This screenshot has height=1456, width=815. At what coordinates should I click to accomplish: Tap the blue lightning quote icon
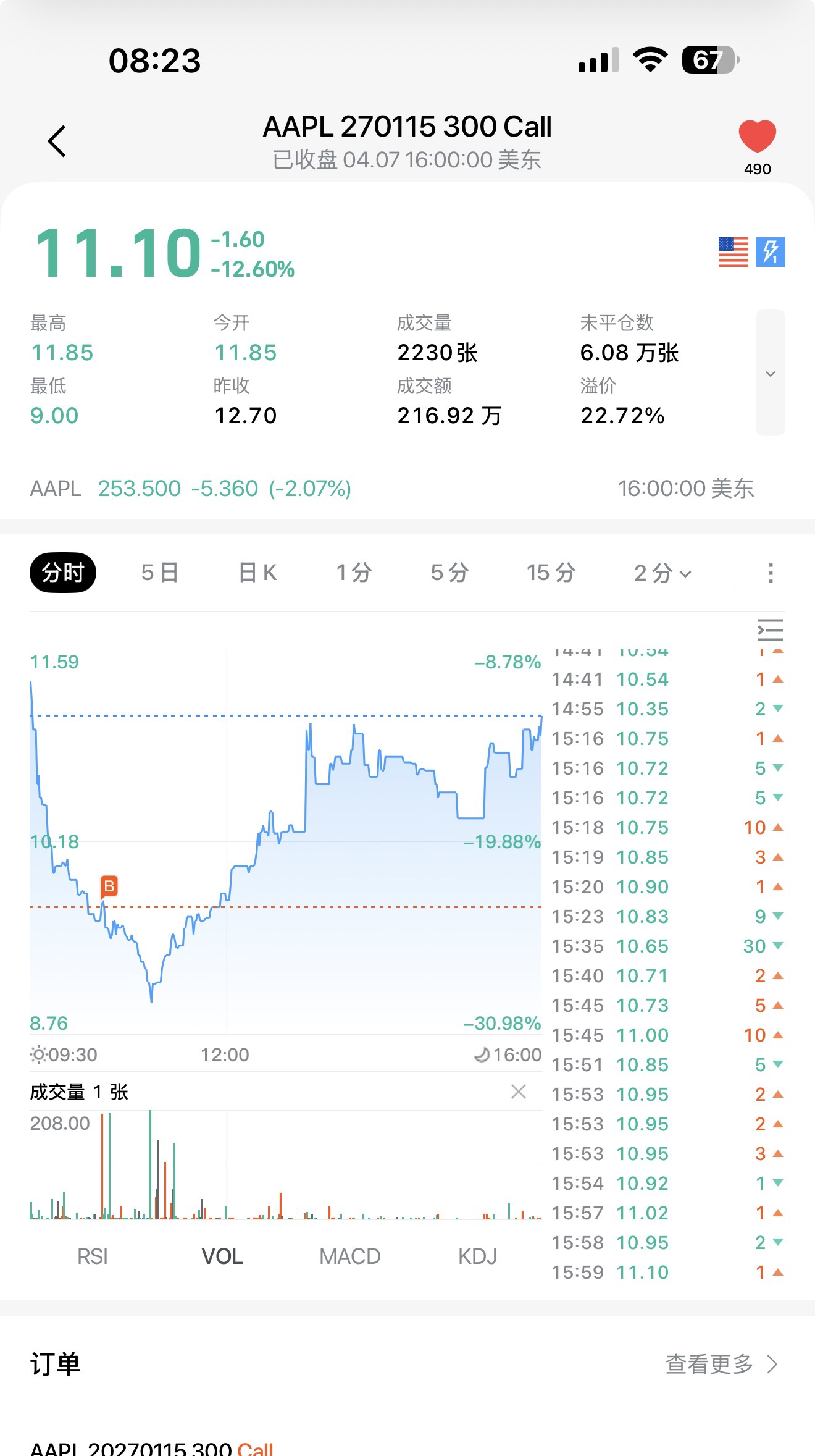tap(770, 252)
